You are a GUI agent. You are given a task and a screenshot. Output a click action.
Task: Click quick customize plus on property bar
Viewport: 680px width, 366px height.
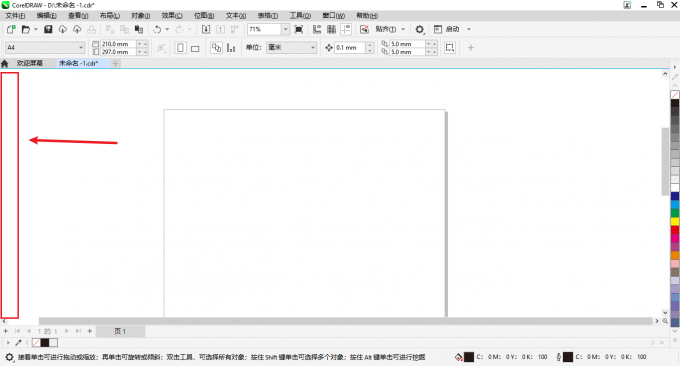[471, 48]
